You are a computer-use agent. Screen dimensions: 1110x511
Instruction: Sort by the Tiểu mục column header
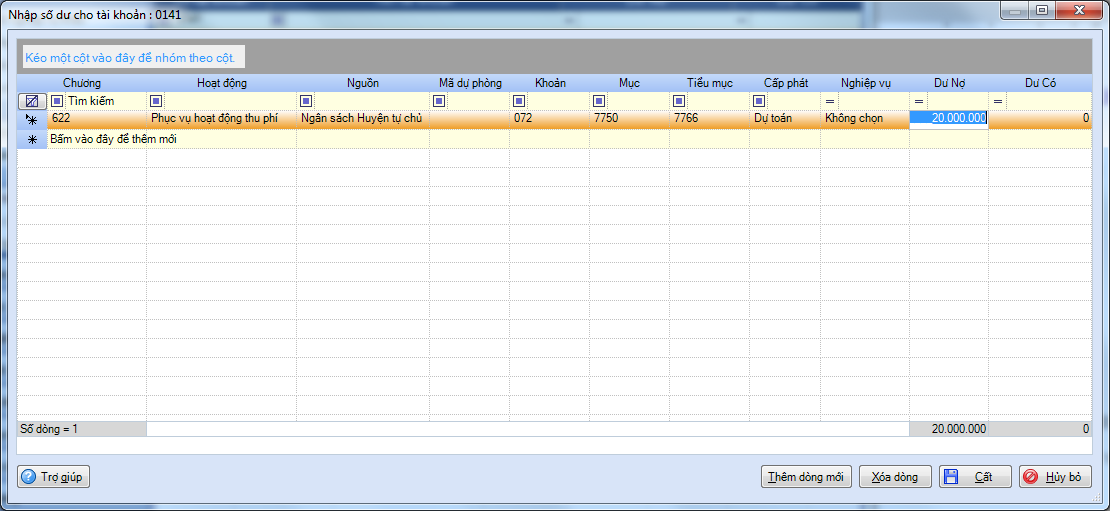(709, 84)
